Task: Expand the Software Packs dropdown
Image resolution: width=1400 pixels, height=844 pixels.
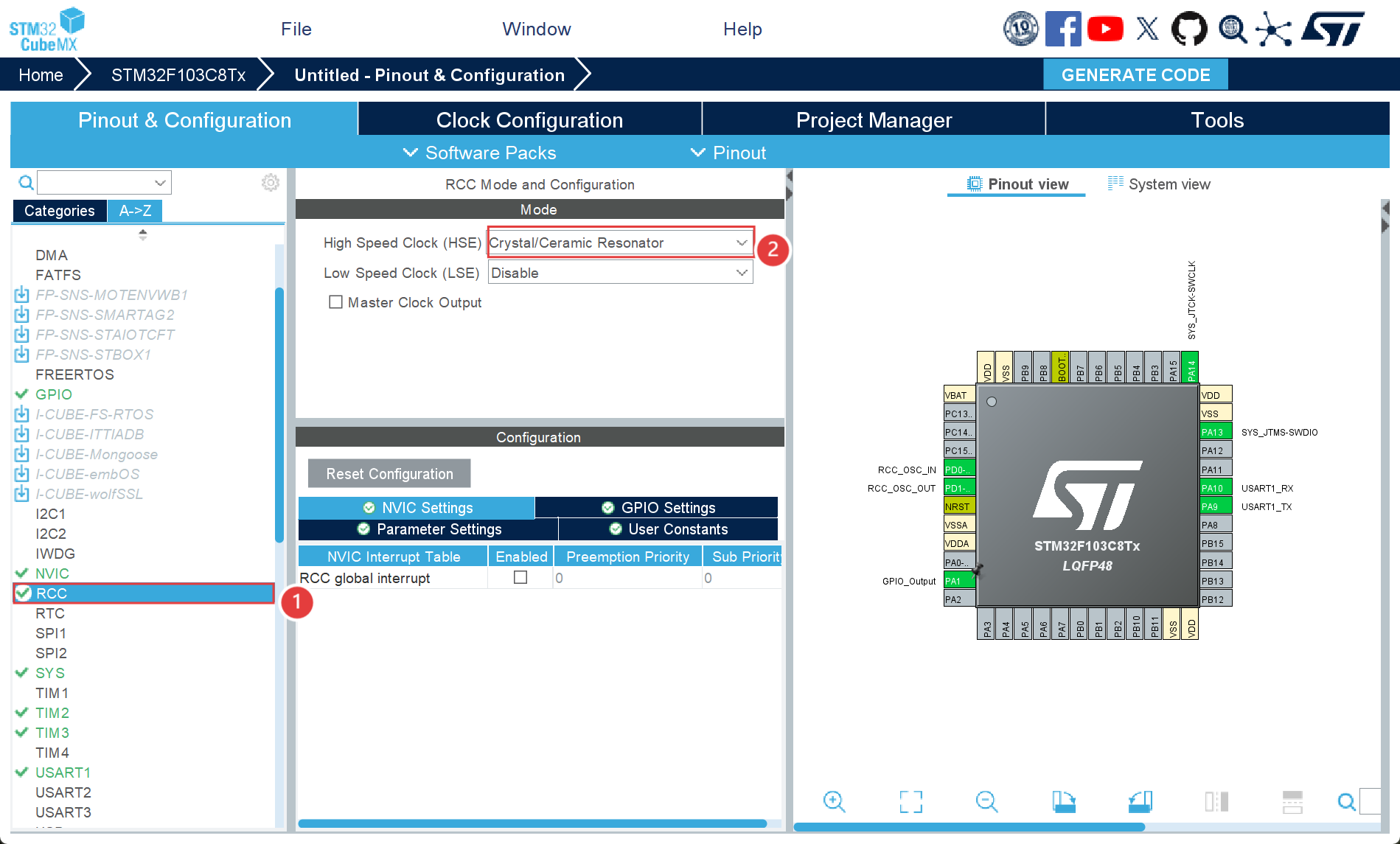Action: click(480, 153)
